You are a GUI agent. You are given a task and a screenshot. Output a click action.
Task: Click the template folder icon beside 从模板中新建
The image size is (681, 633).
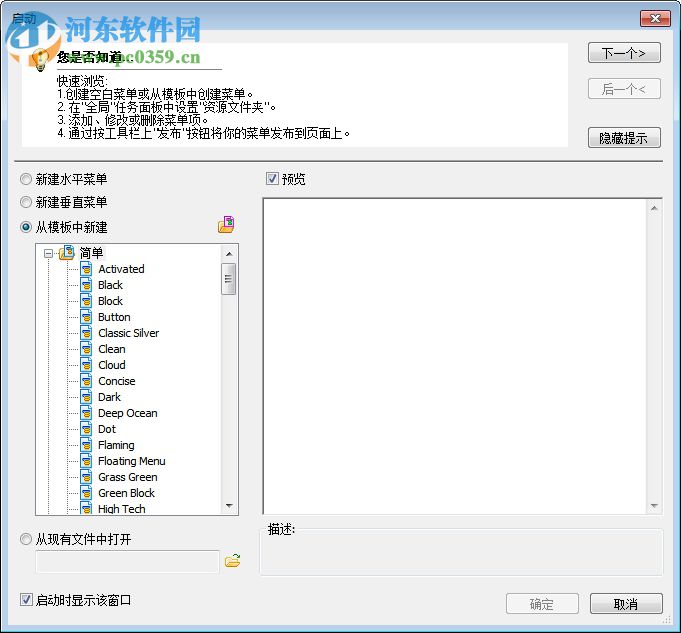click(226, 224)
